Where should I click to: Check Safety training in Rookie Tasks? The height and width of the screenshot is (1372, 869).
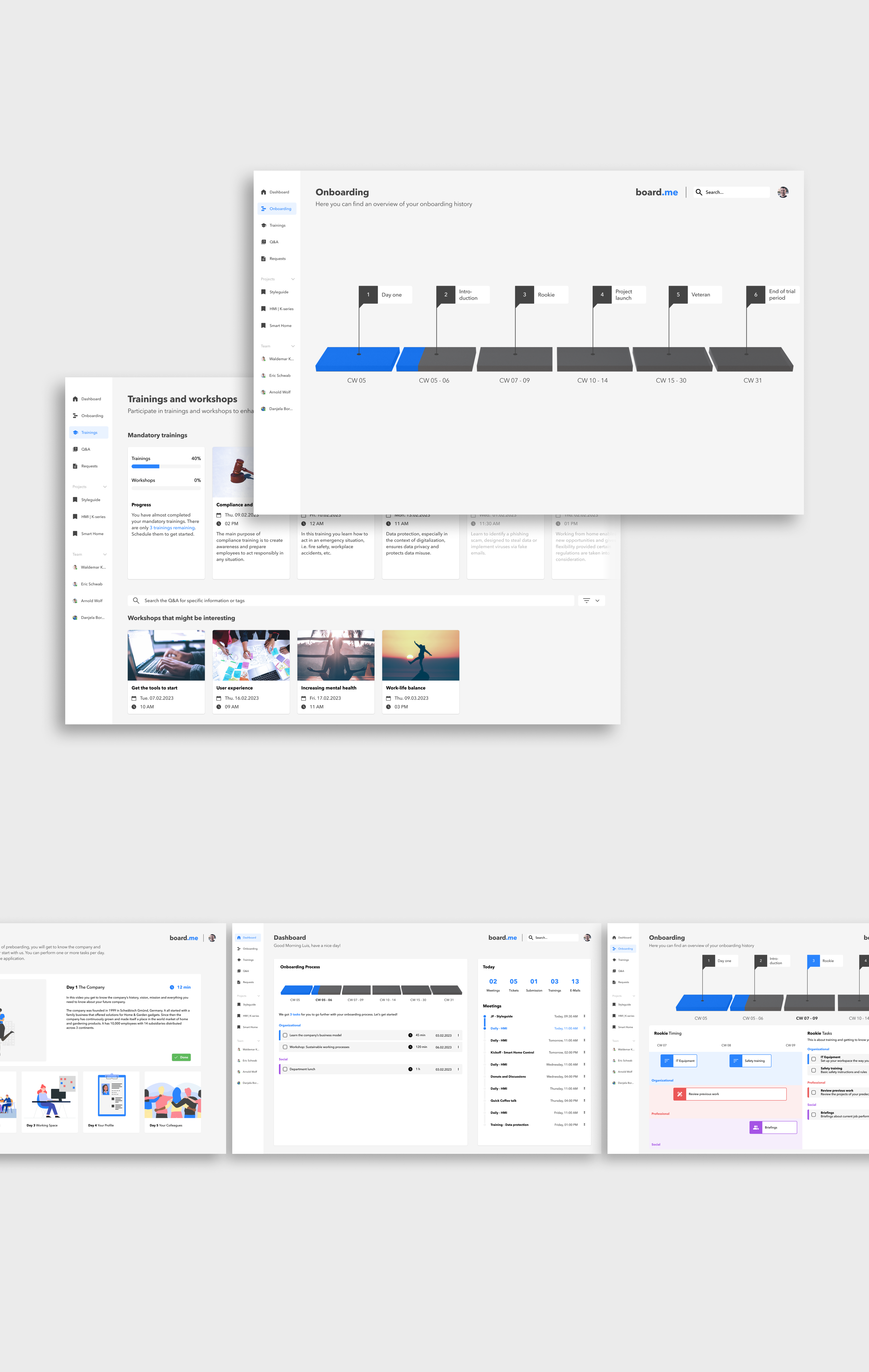coord(813,1070)
